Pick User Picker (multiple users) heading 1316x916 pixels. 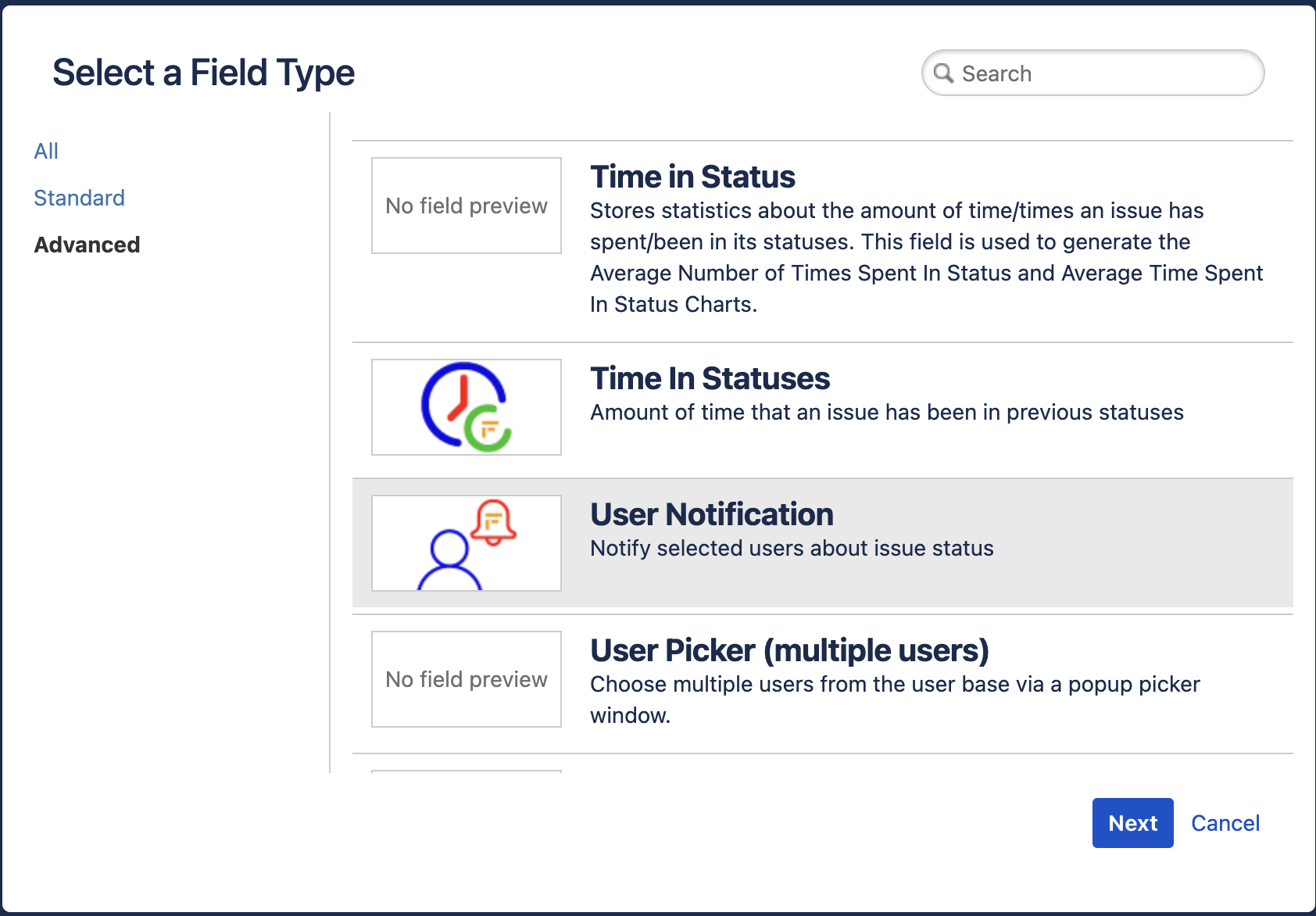point(789,650)
